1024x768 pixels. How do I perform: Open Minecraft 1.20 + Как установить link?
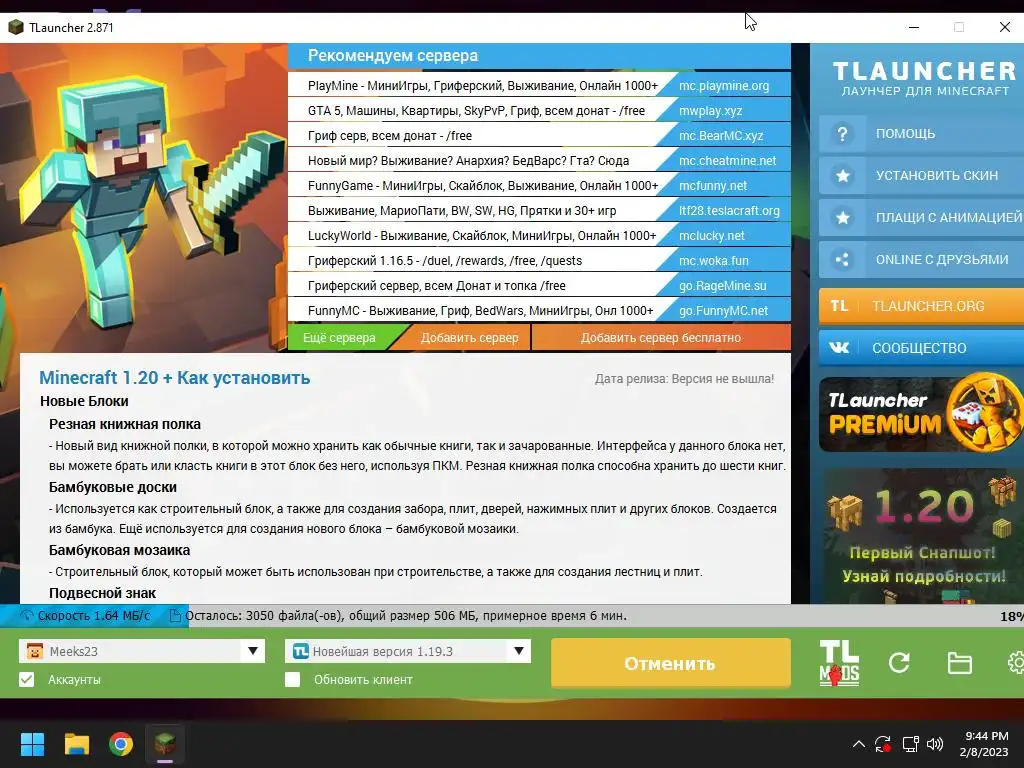(174, 377)
